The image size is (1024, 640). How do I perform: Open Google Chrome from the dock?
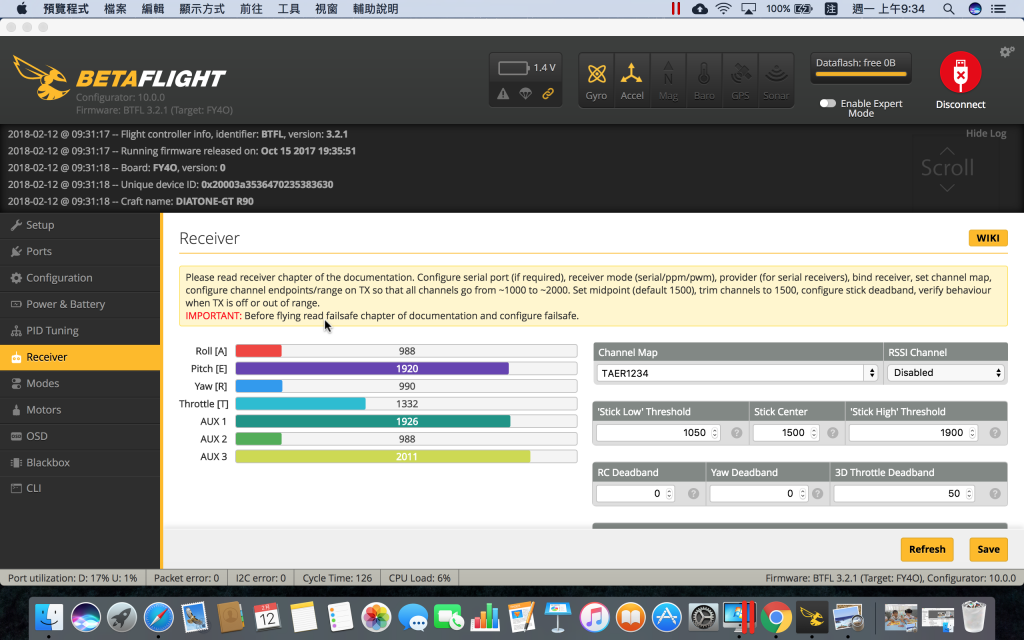point(776,616)
